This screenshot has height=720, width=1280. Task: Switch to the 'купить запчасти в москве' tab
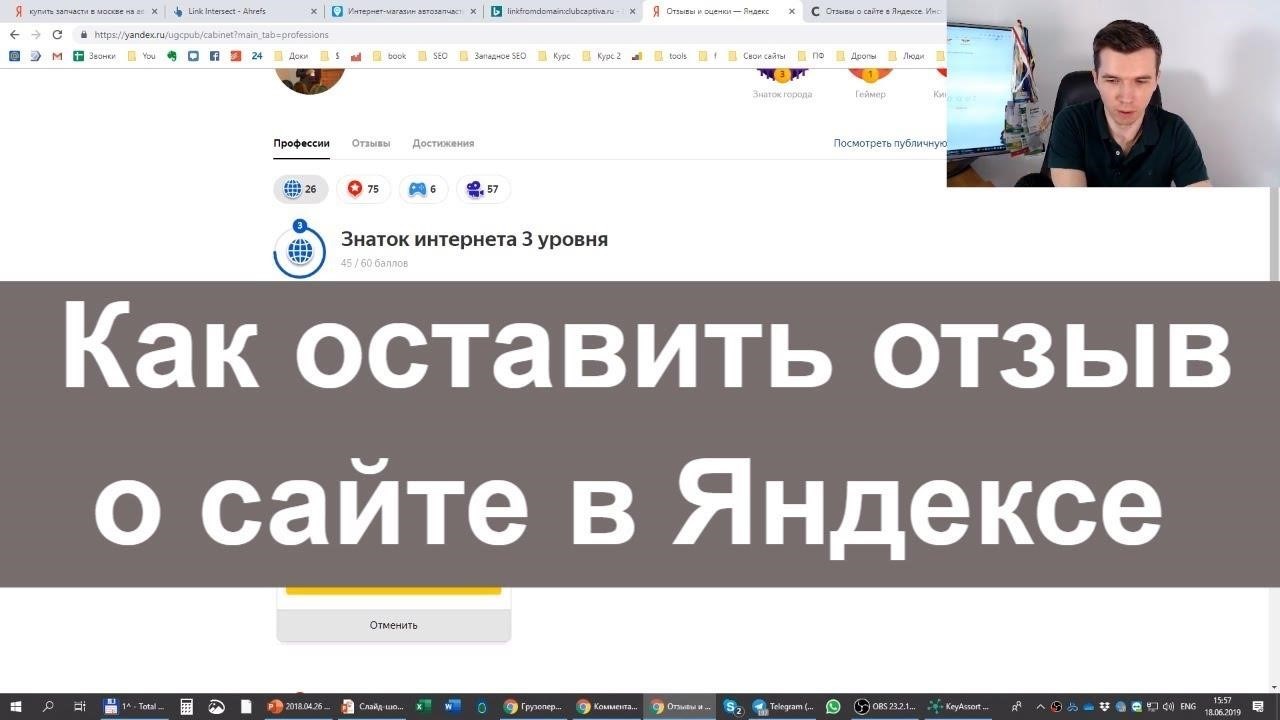[83, 12]
